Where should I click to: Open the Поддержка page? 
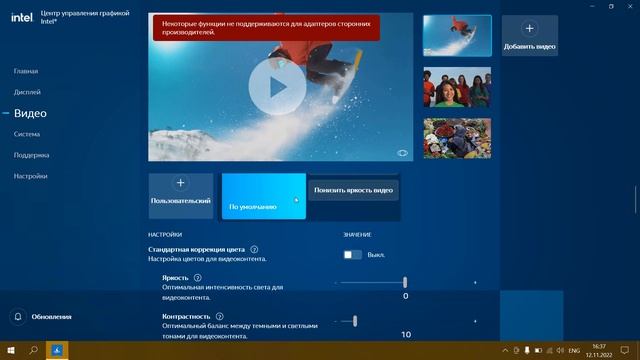tap(31, 155)
